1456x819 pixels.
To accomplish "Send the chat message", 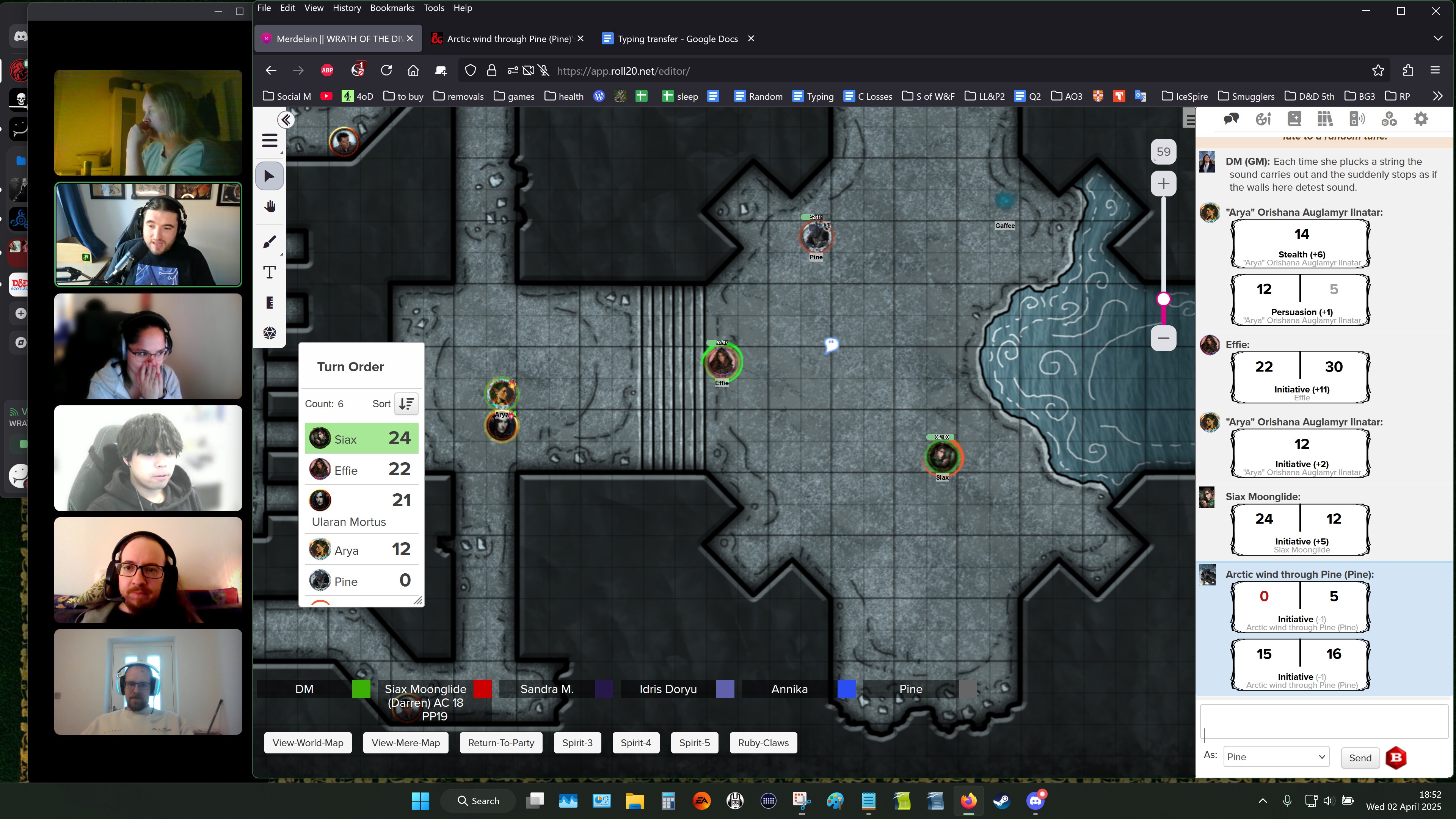I will click(x=1359, y=758).
